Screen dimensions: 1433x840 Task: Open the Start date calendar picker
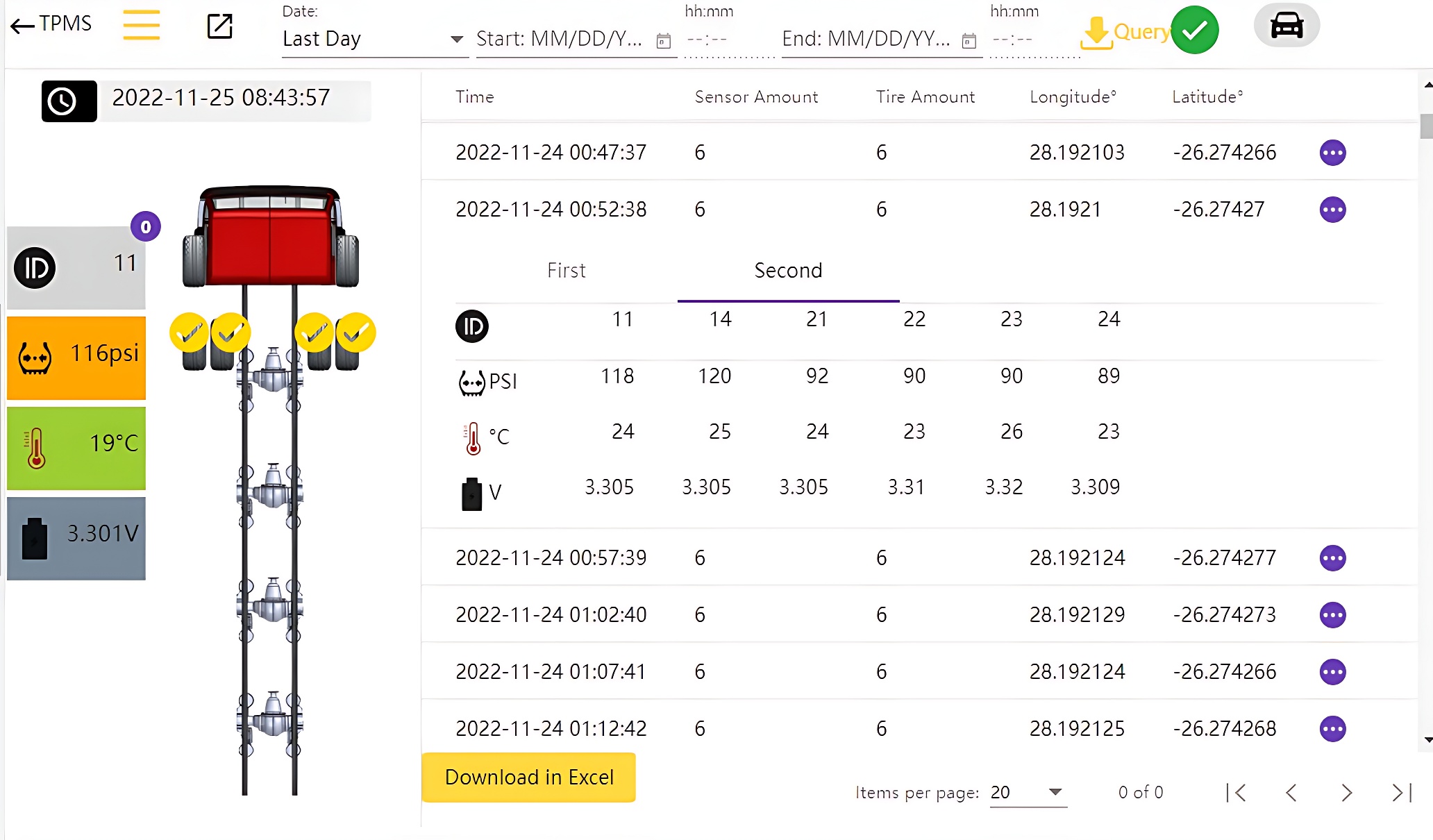(662, 38)
